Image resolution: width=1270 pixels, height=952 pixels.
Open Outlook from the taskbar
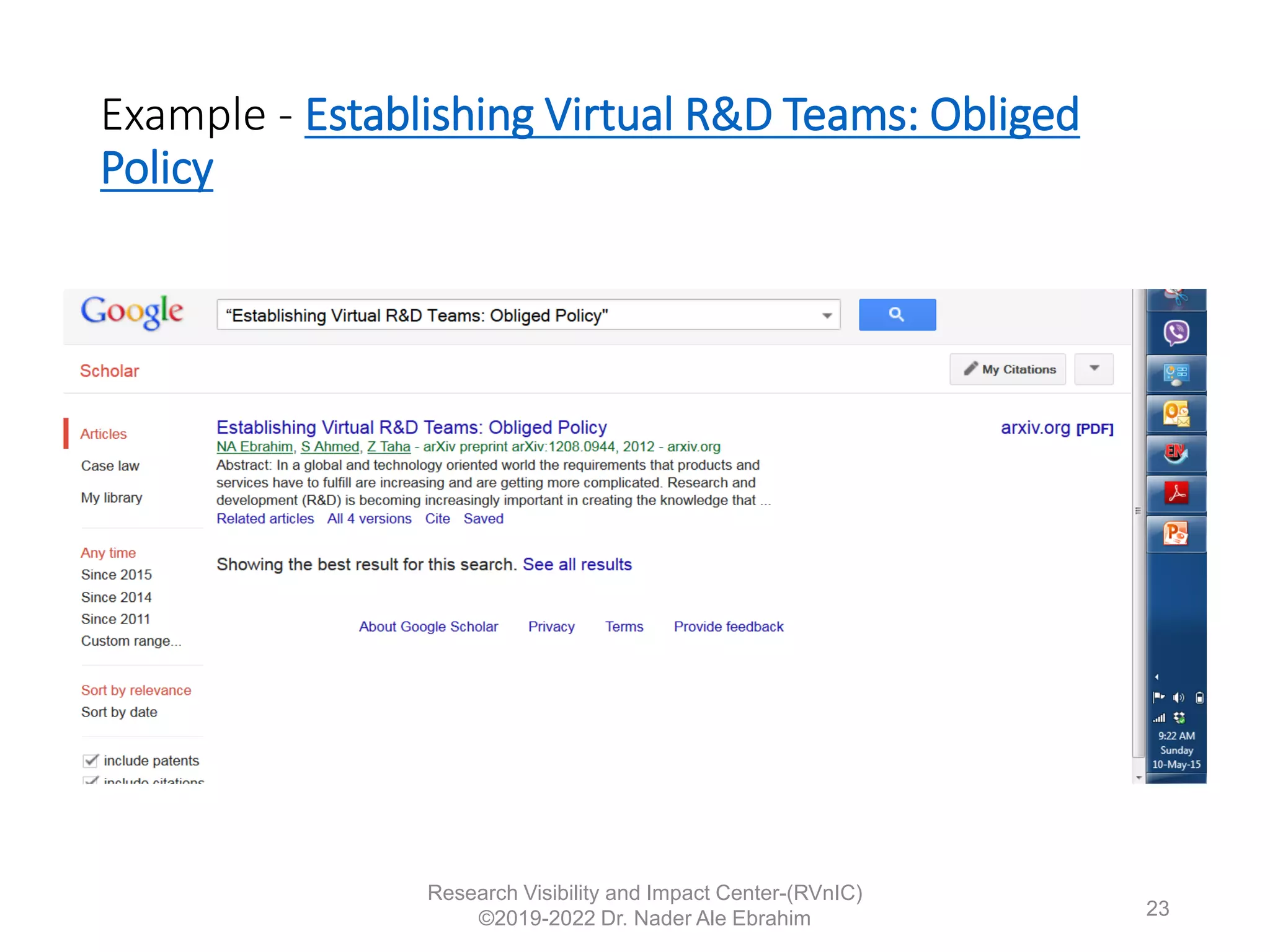pos(1176,413)
